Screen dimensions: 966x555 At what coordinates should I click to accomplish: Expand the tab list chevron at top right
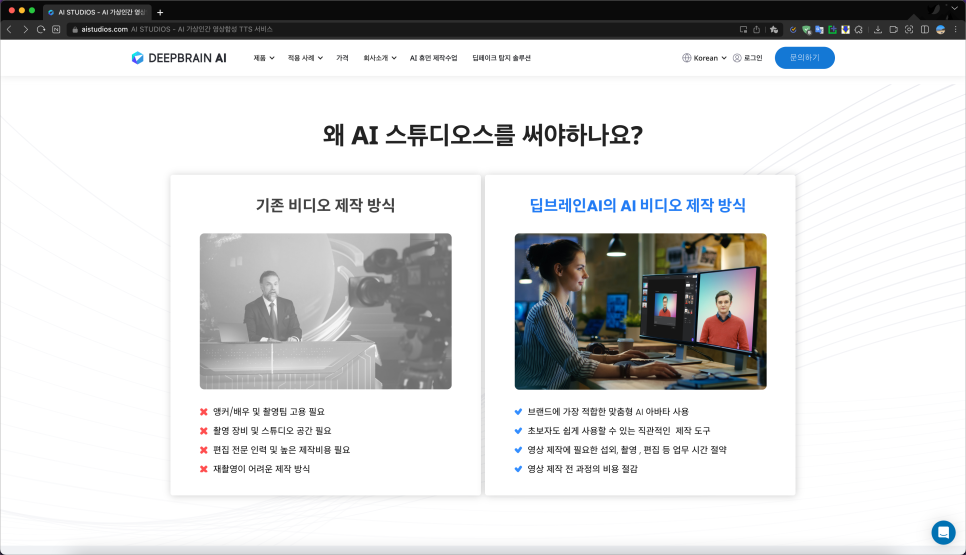point(955,9)
